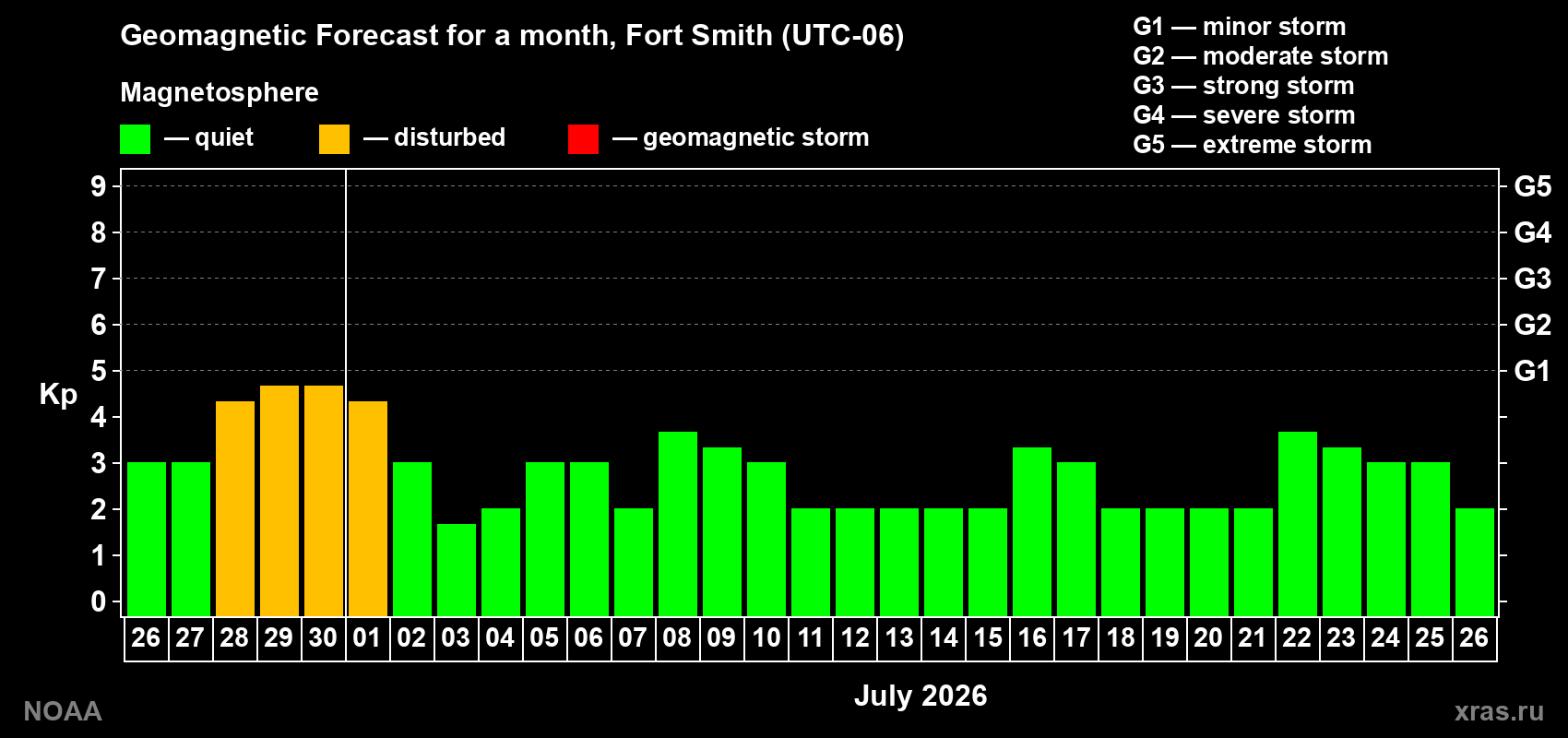The image size is (1568, 738).
Task: Click the orange bar for date 29
Action: point(279,501)
